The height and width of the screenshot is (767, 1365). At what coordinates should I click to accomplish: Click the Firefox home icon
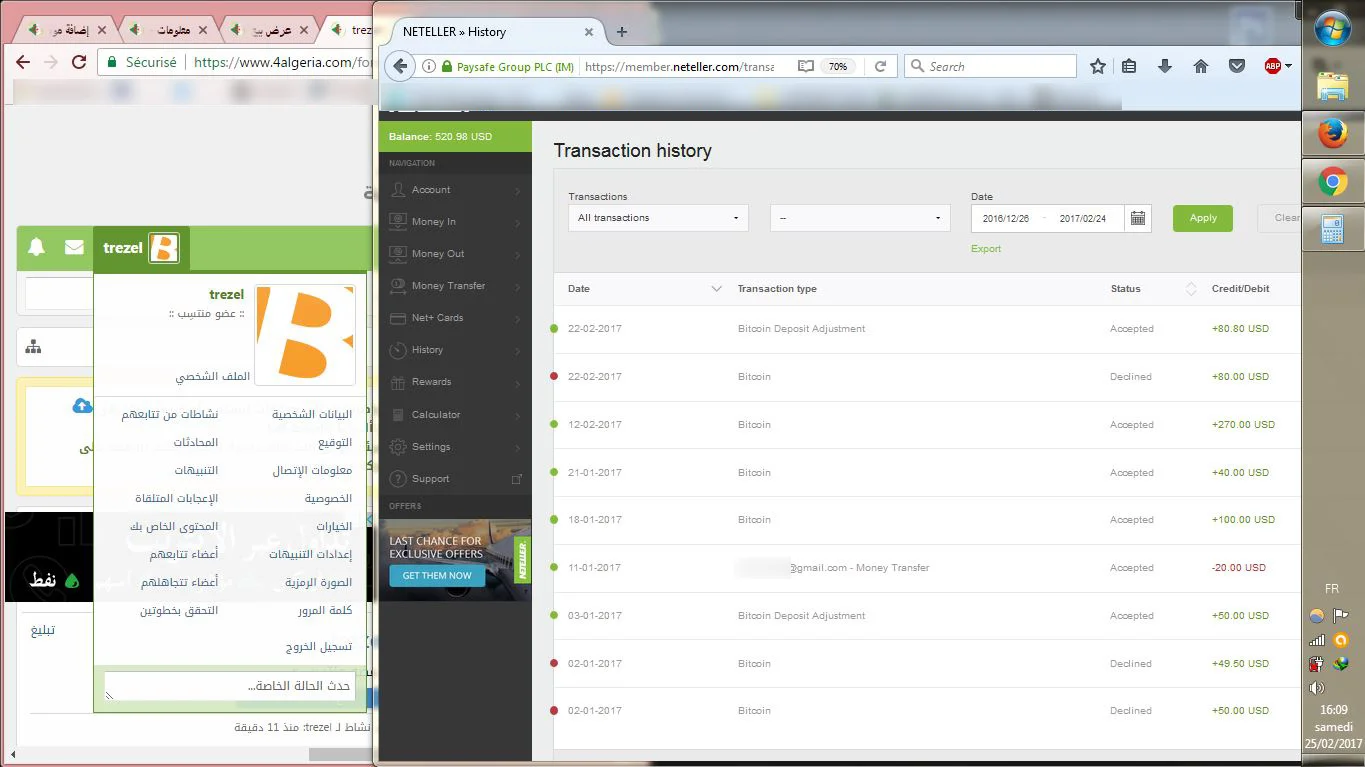(x=1201, y=66)
